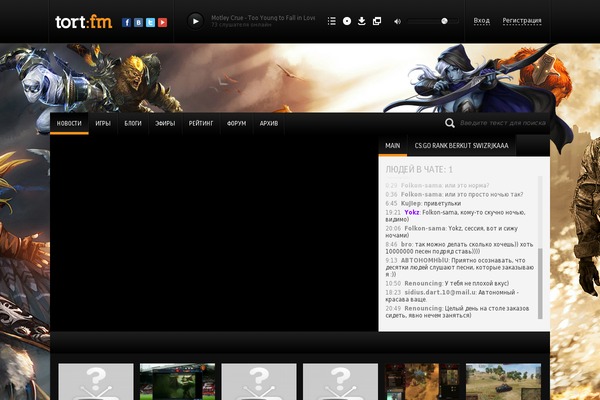Click username bro in chat
Image resolution: width=600 pixels, height=400 pixels.
(x=406, y=244)
